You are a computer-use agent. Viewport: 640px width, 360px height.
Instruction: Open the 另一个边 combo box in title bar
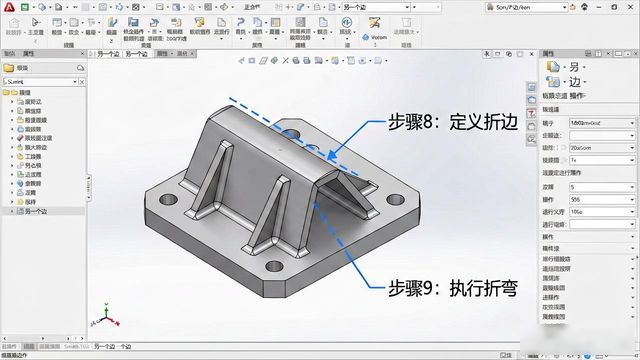(x=376, y=7)
